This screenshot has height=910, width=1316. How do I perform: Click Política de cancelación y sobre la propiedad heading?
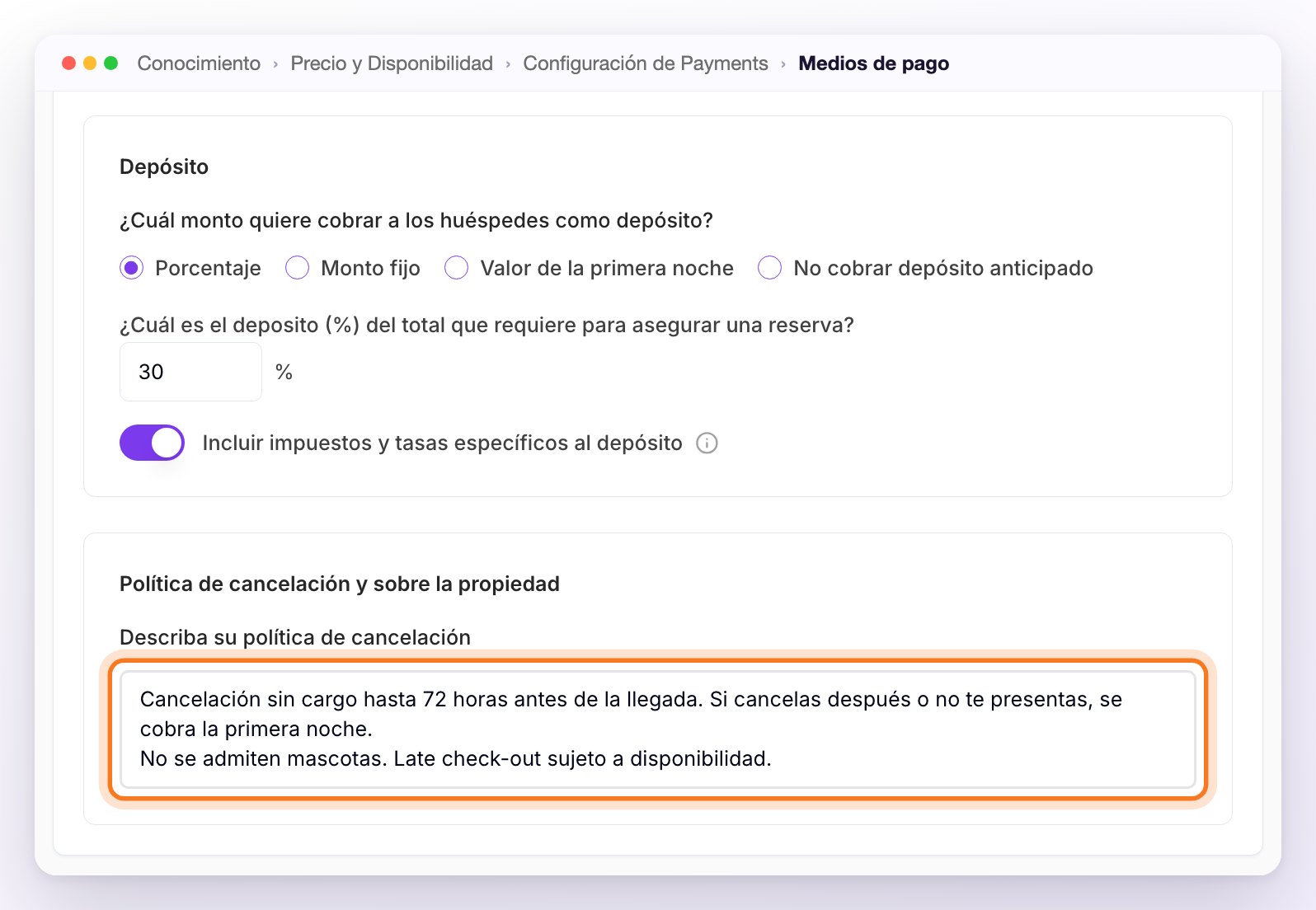click(340, 584)
